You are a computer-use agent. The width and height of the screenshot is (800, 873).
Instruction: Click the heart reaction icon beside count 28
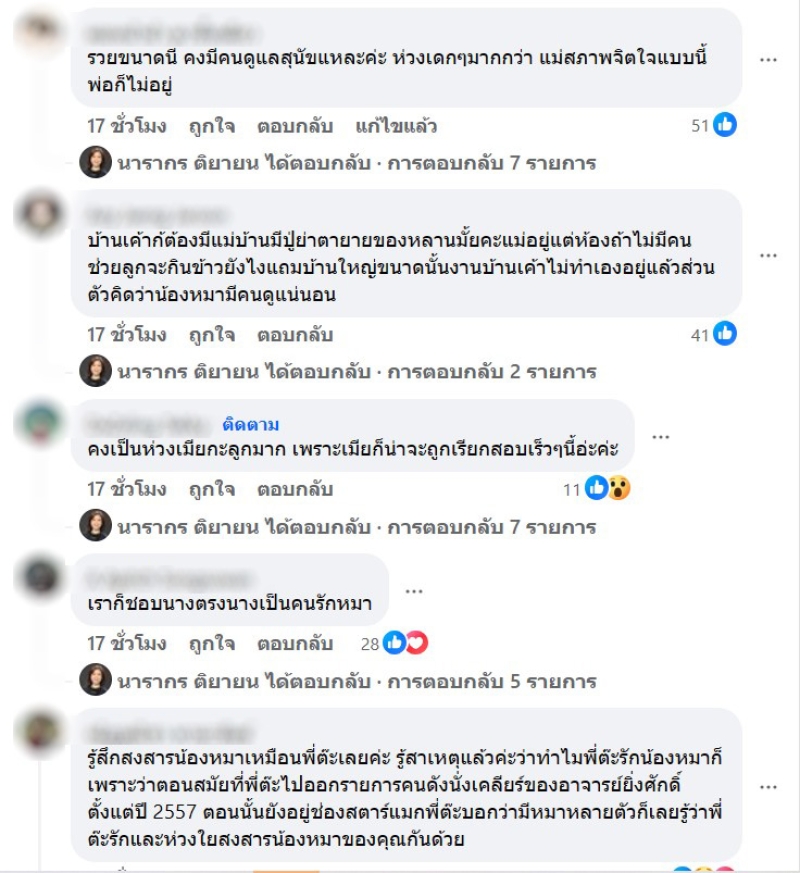[x=417, y=643]
